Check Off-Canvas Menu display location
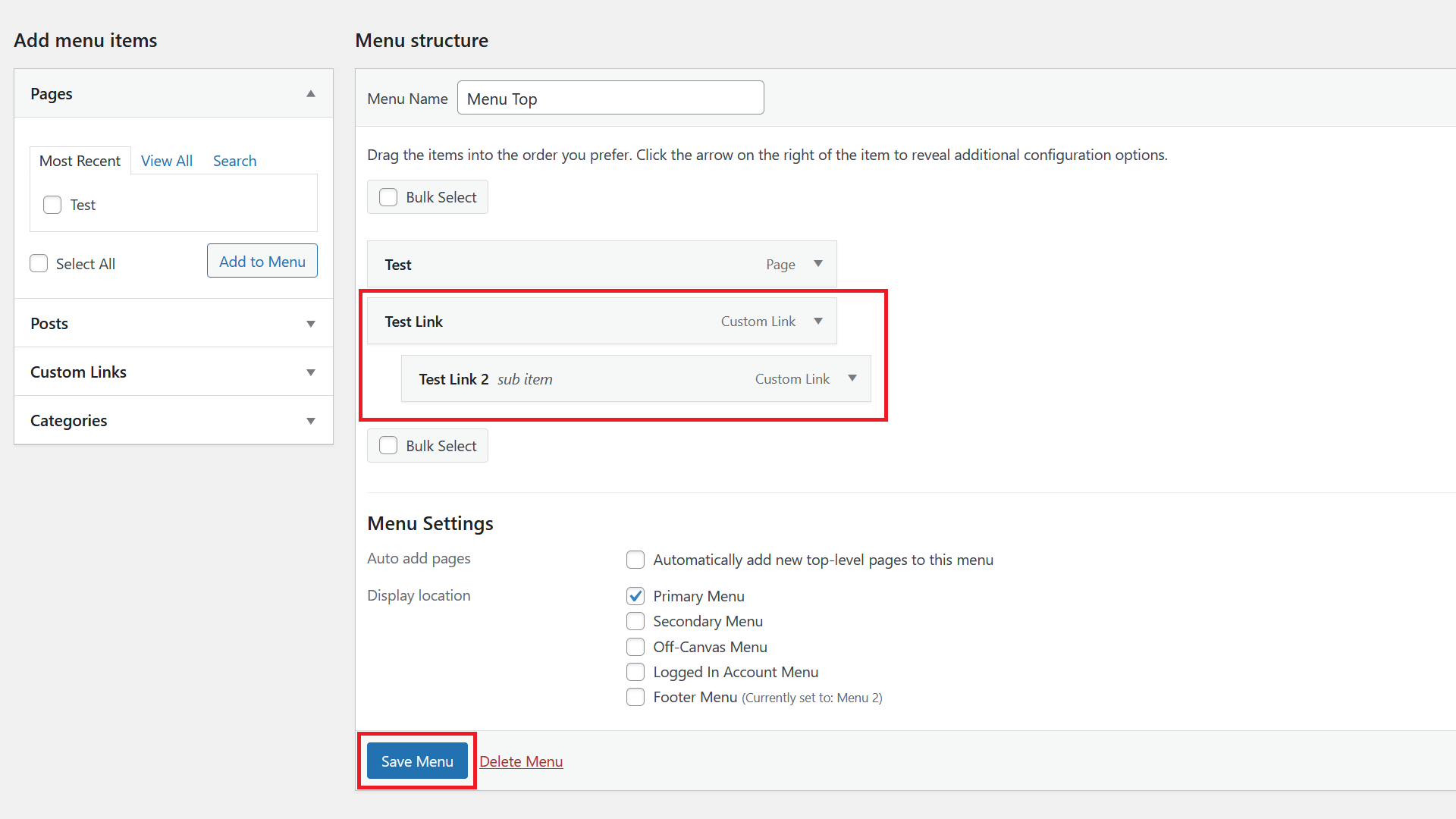The height and width of the screenshot is (819, 1456). (635, 647)
